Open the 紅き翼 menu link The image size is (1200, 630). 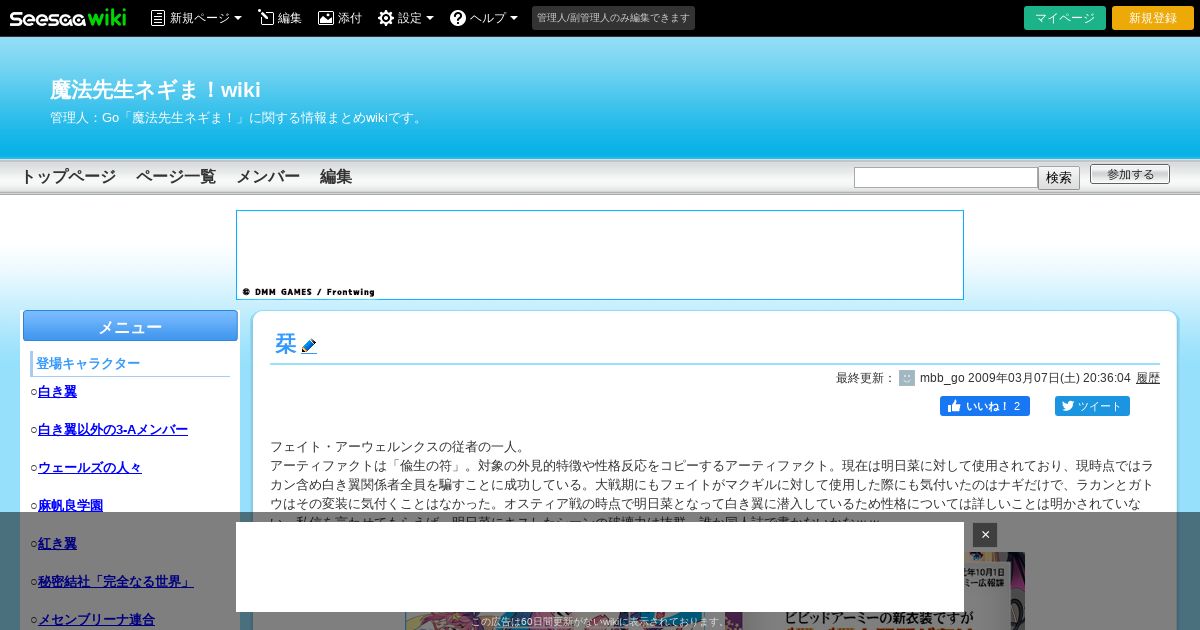(x=57, y=544)
